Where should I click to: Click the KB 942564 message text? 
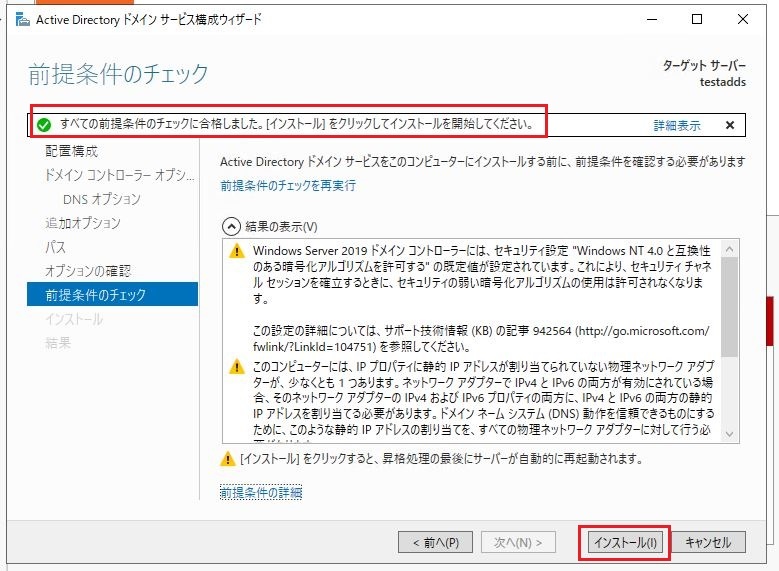point(481,339)
